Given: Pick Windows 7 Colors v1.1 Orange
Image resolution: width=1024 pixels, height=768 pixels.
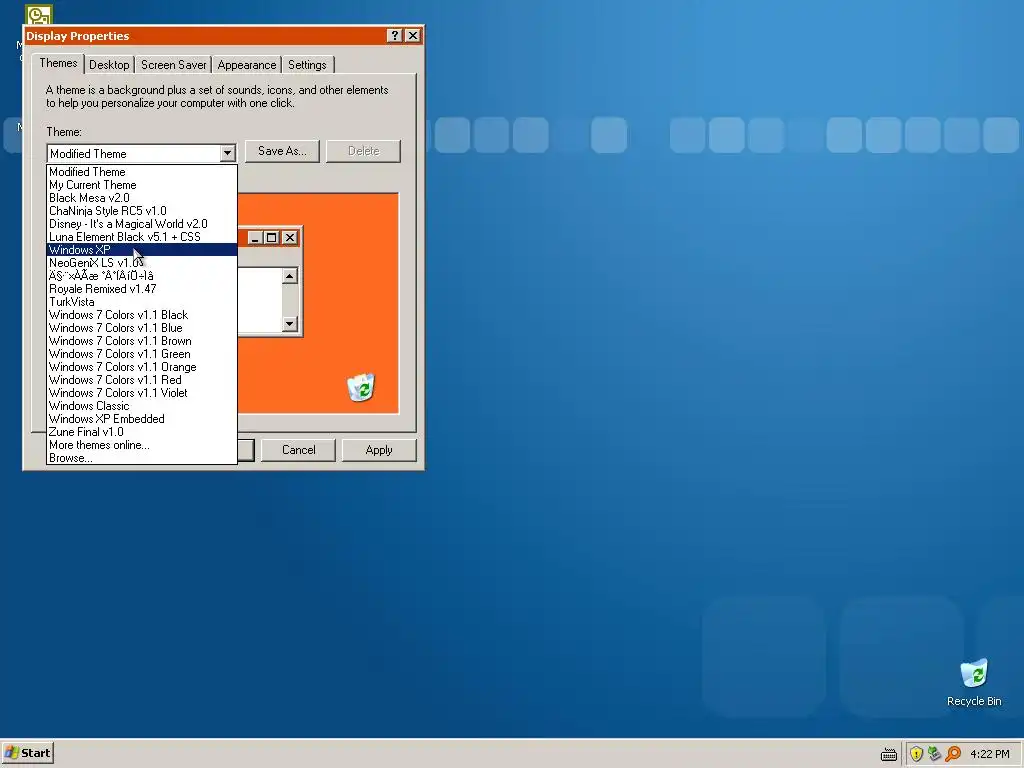Looking at the screenshot, I should (x=142, y=367).
